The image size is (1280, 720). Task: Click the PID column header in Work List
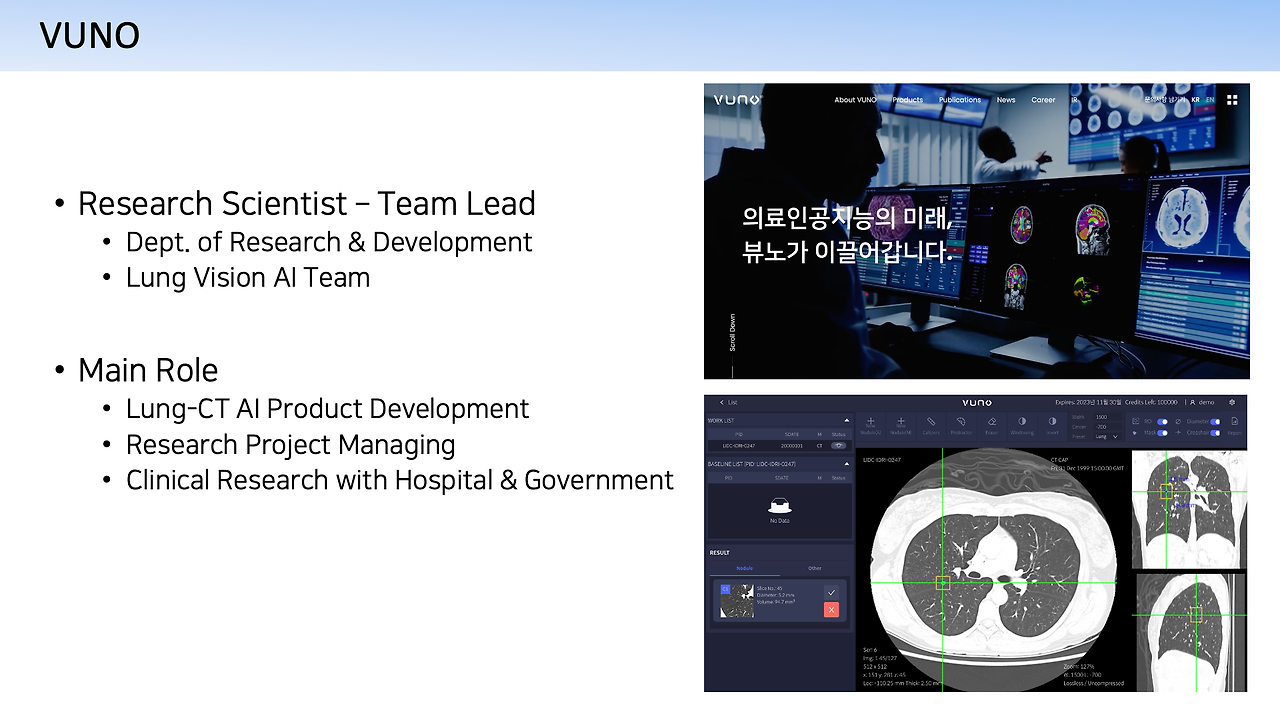740,434
